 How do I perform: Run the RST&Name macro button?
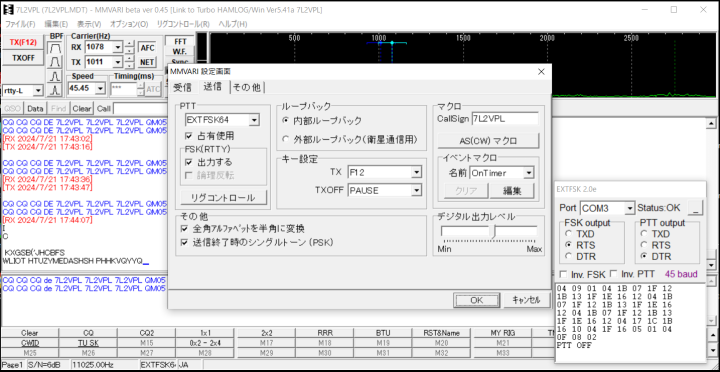(441, 333)
